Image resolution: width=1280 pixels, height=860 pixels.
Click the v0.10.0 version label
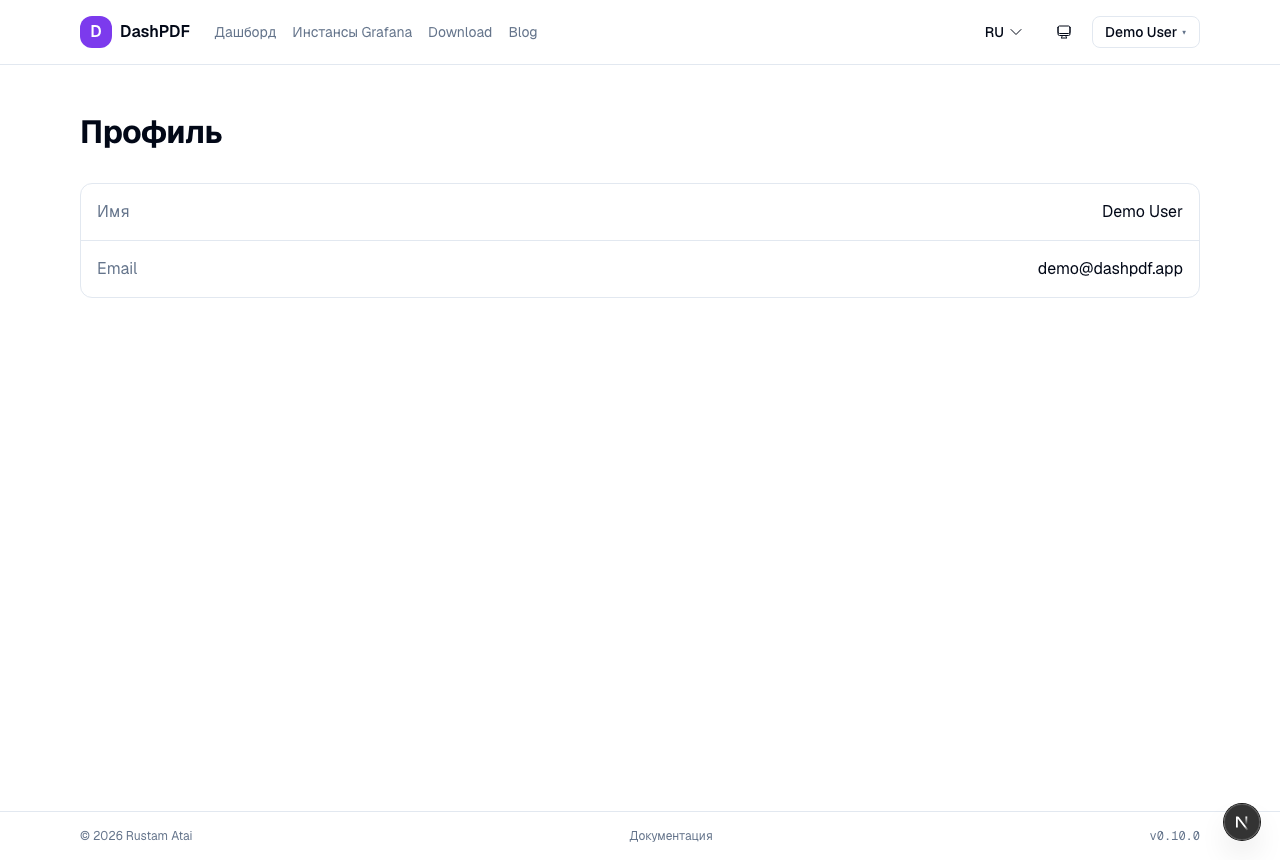pos(1174,836)
